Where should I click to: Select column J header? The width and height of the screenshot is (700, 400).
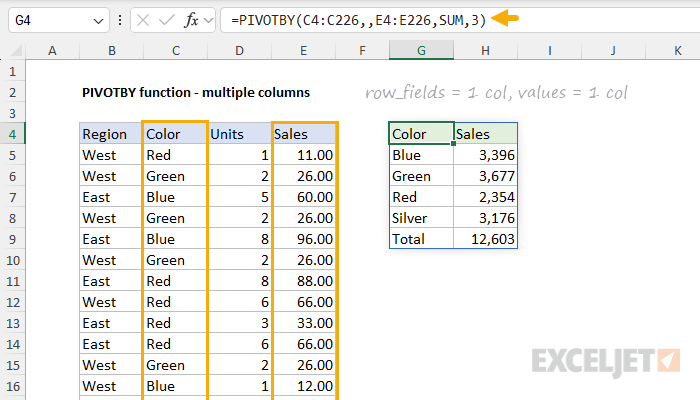(613, 50)
